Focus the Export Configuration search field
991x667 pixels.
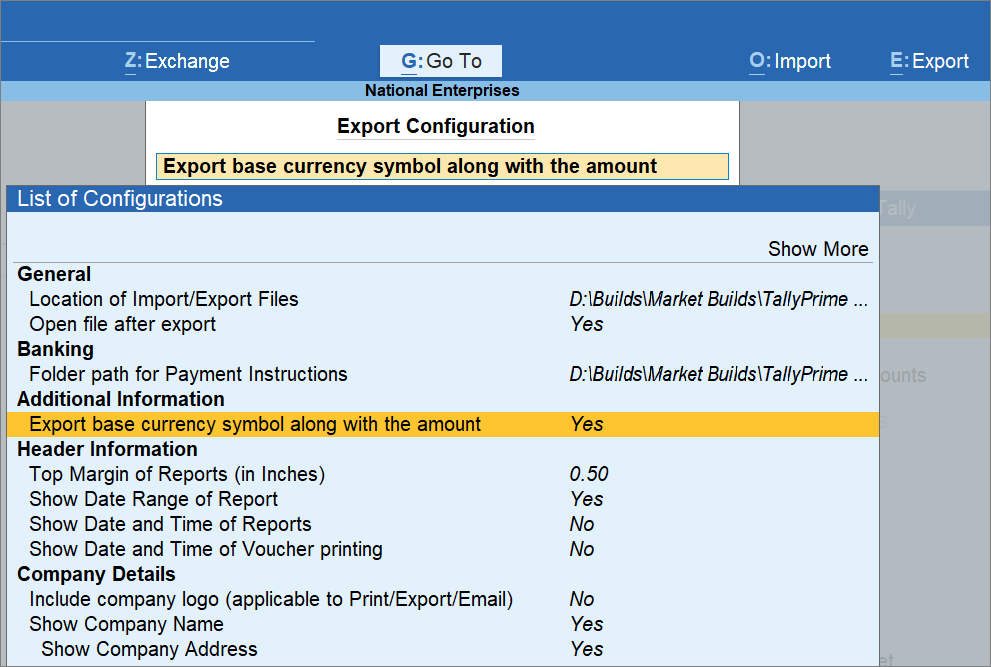click(x=442, y=166)
